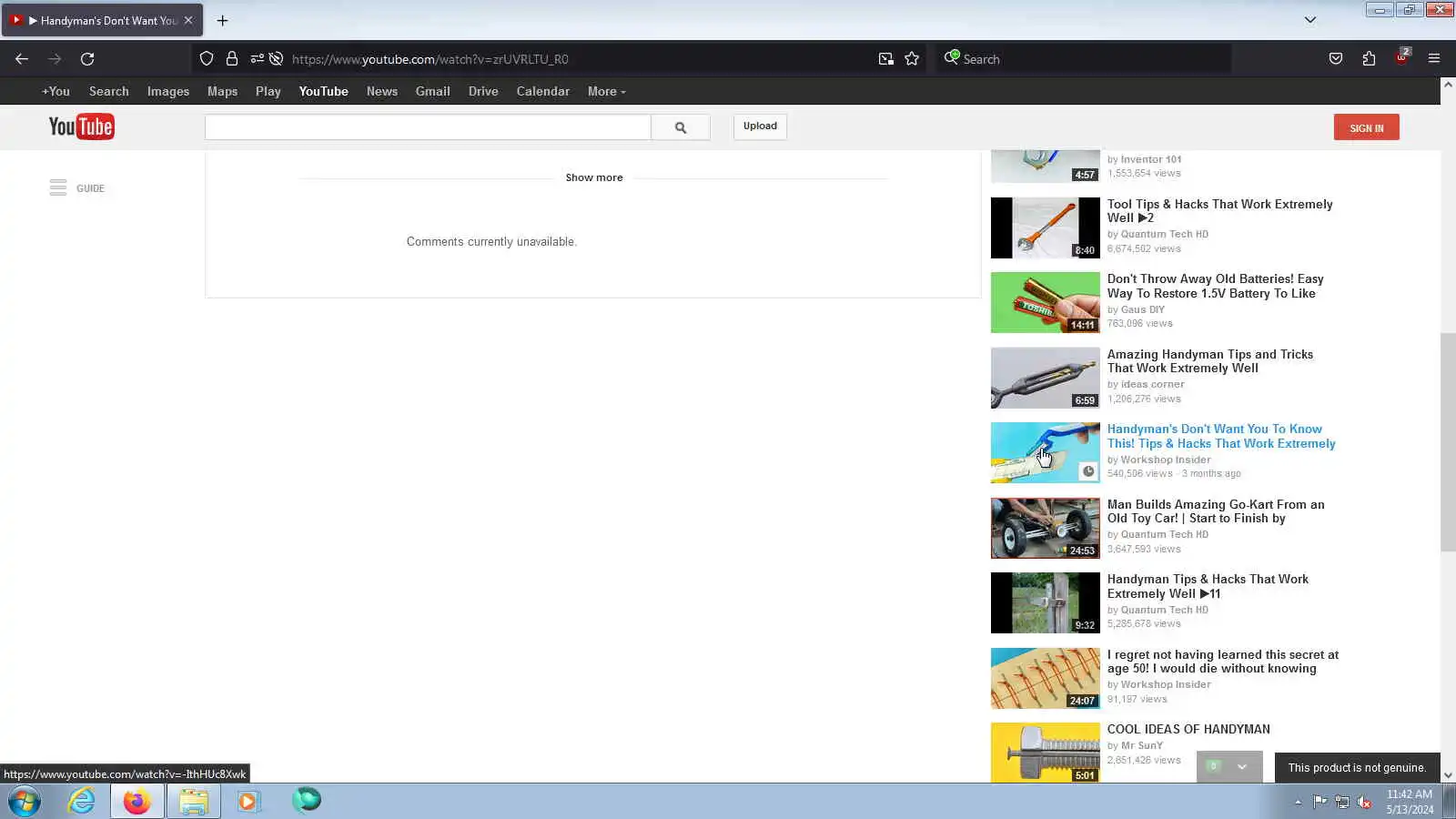Open +You in the Google bar
The height and width of the screenshot is (819, 1456).
pyautogui.click(x=56, y=92)
